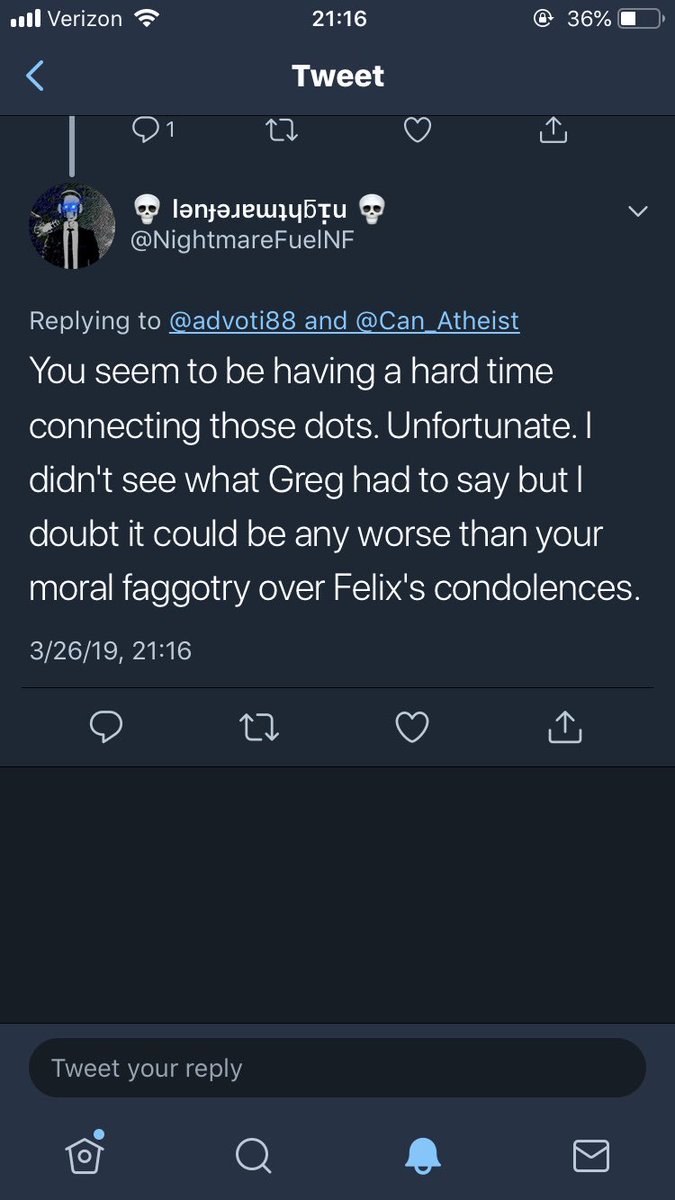
Task: Tap the Tweet your reply field
Action: point(337,1068)
